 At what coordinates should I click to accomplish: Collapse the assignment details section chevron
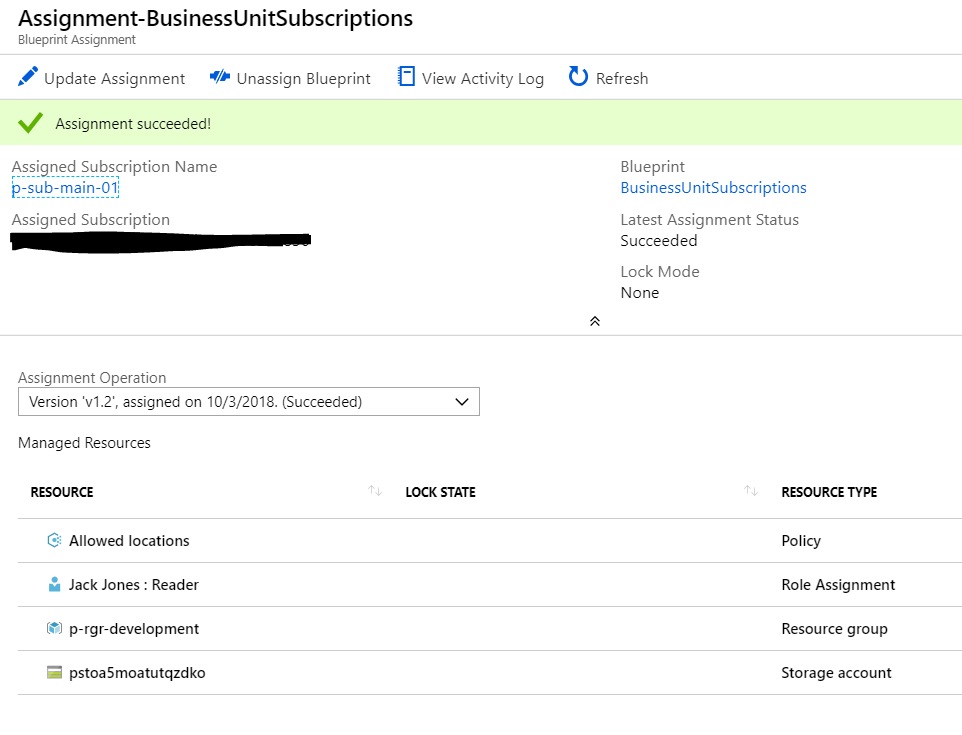(595, 321)
